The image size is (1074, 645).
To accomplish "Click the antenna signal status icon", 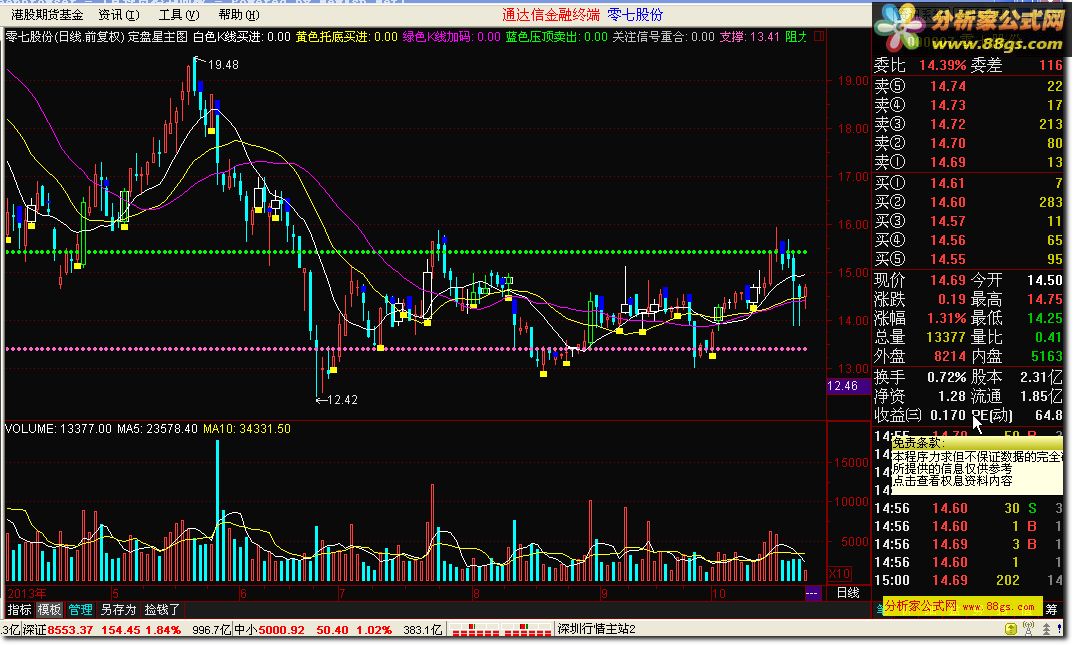I will 1029,629.
